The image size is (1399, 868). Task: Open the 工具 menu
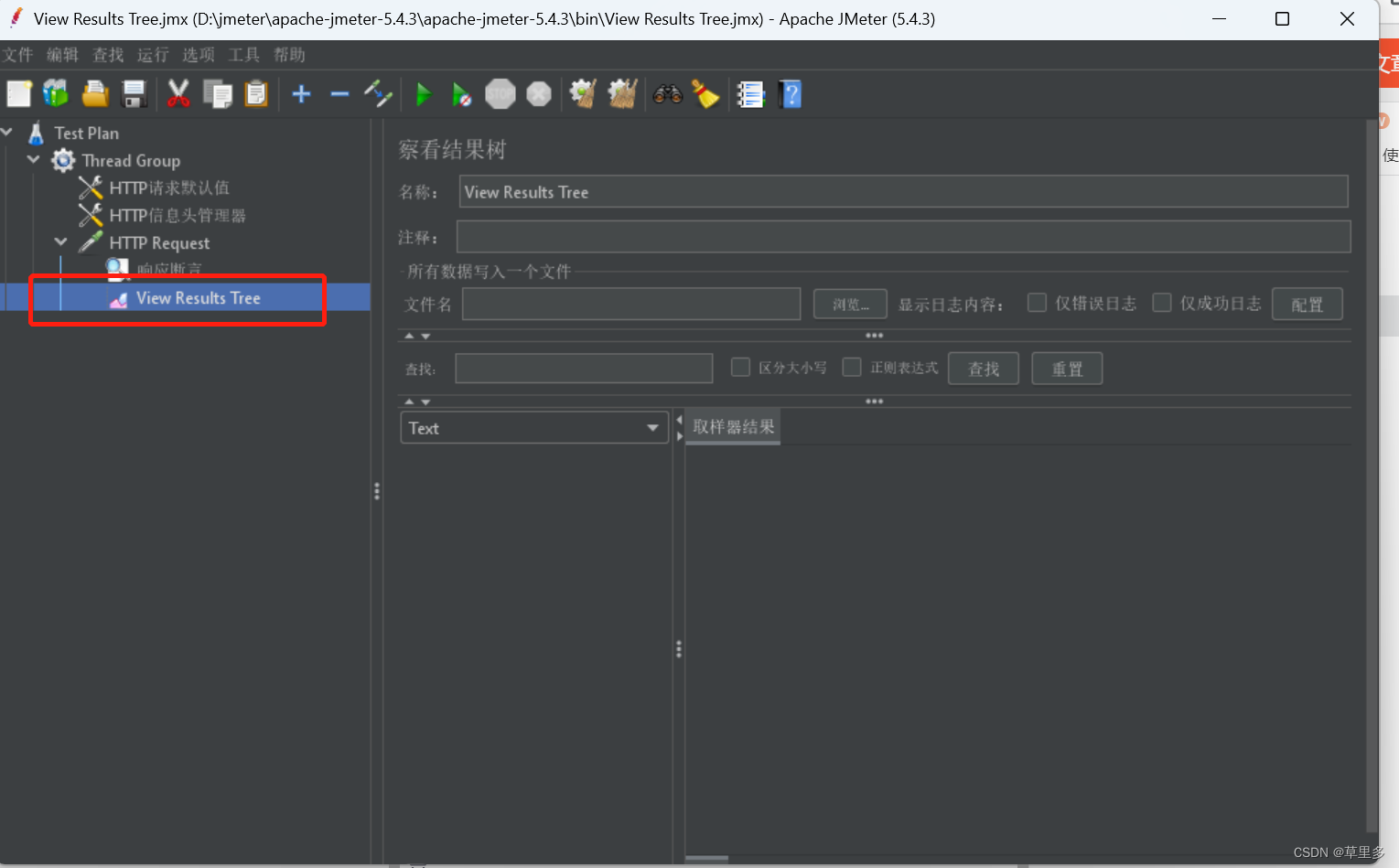pos(243,55)
